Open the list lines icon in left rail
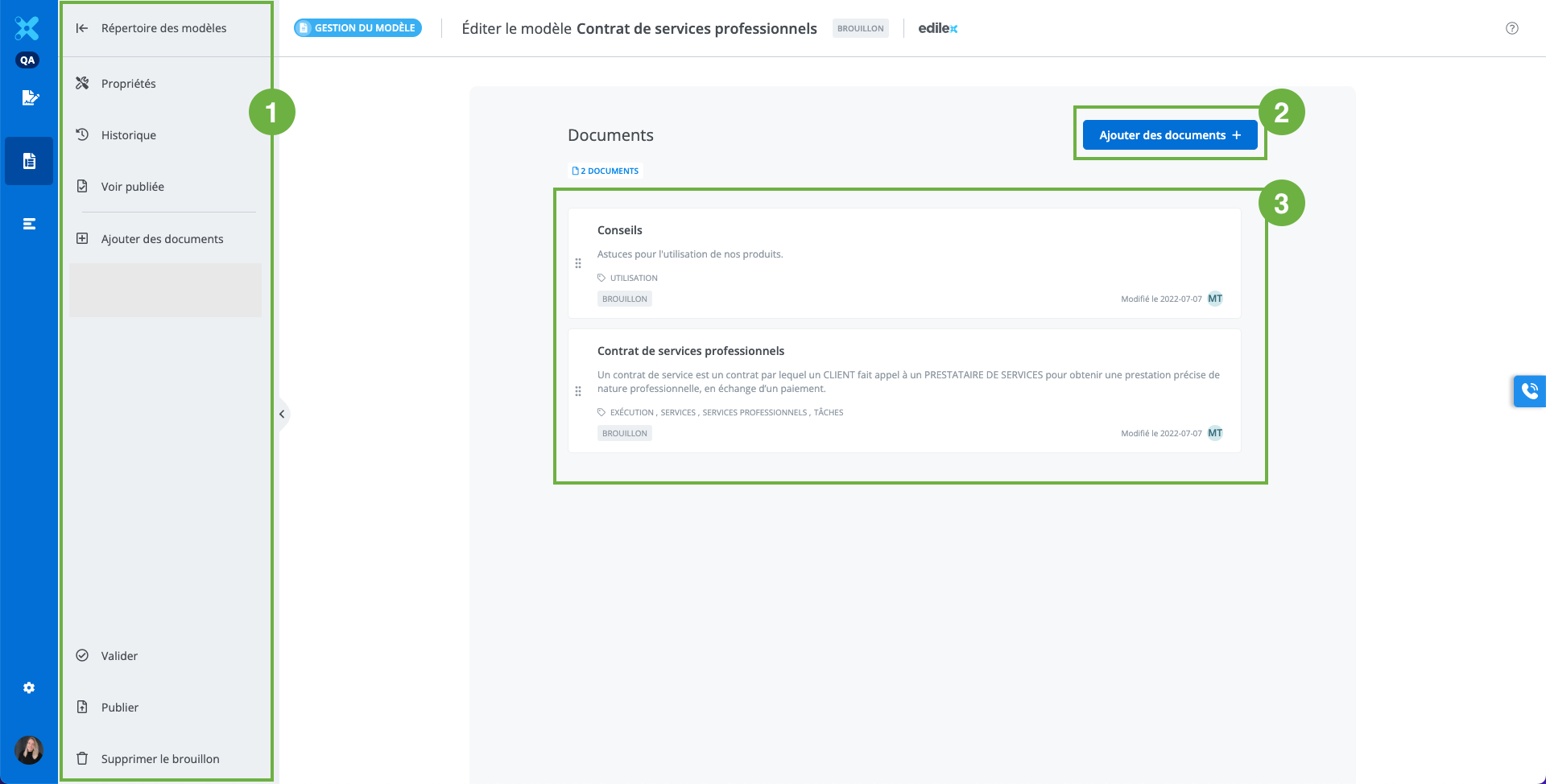Viewport: 1546px width, 784px height. (x=29, y=224)
